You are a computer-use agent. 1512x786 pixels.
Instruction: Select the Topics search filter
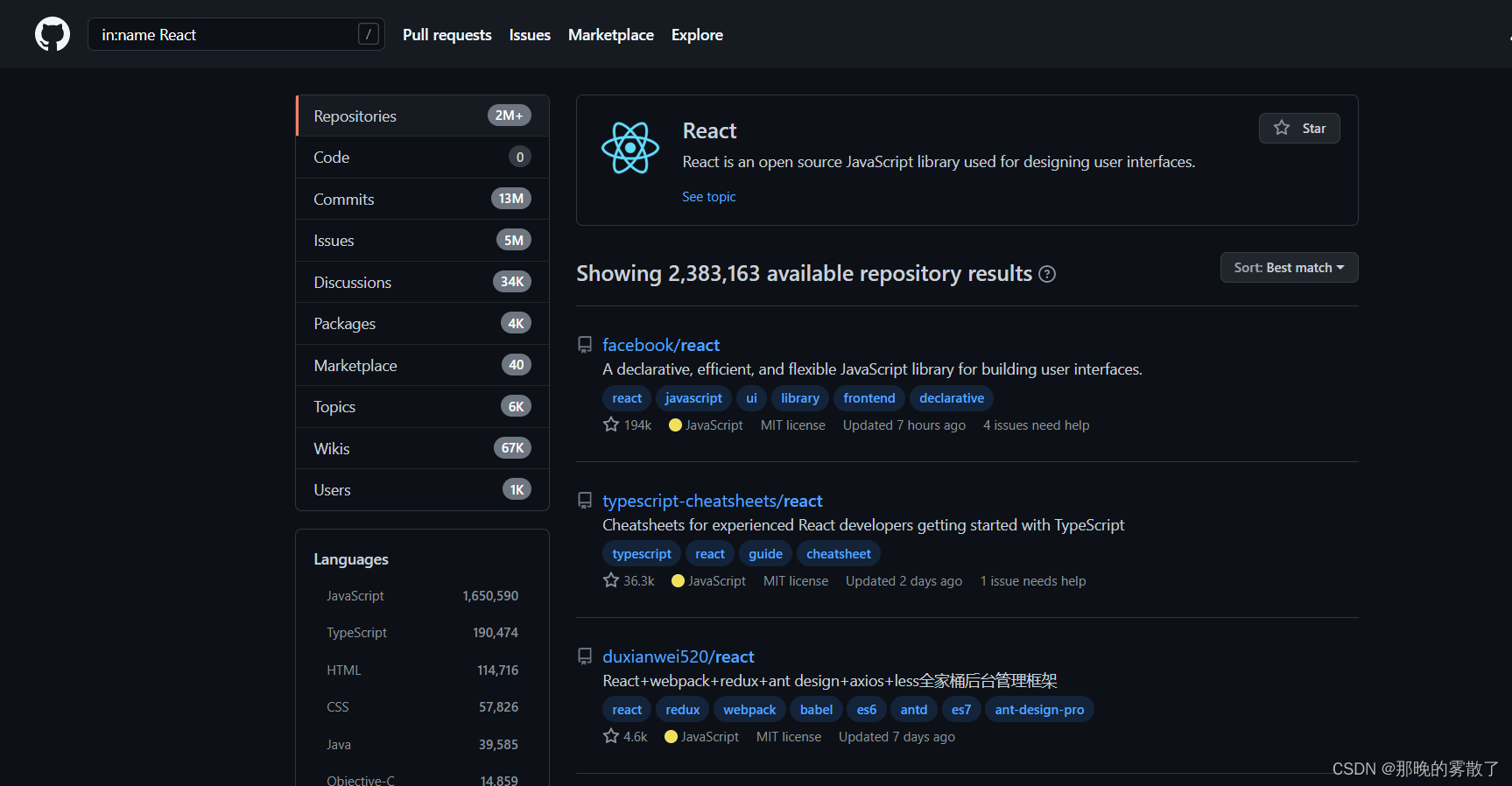tap(423, 407)
